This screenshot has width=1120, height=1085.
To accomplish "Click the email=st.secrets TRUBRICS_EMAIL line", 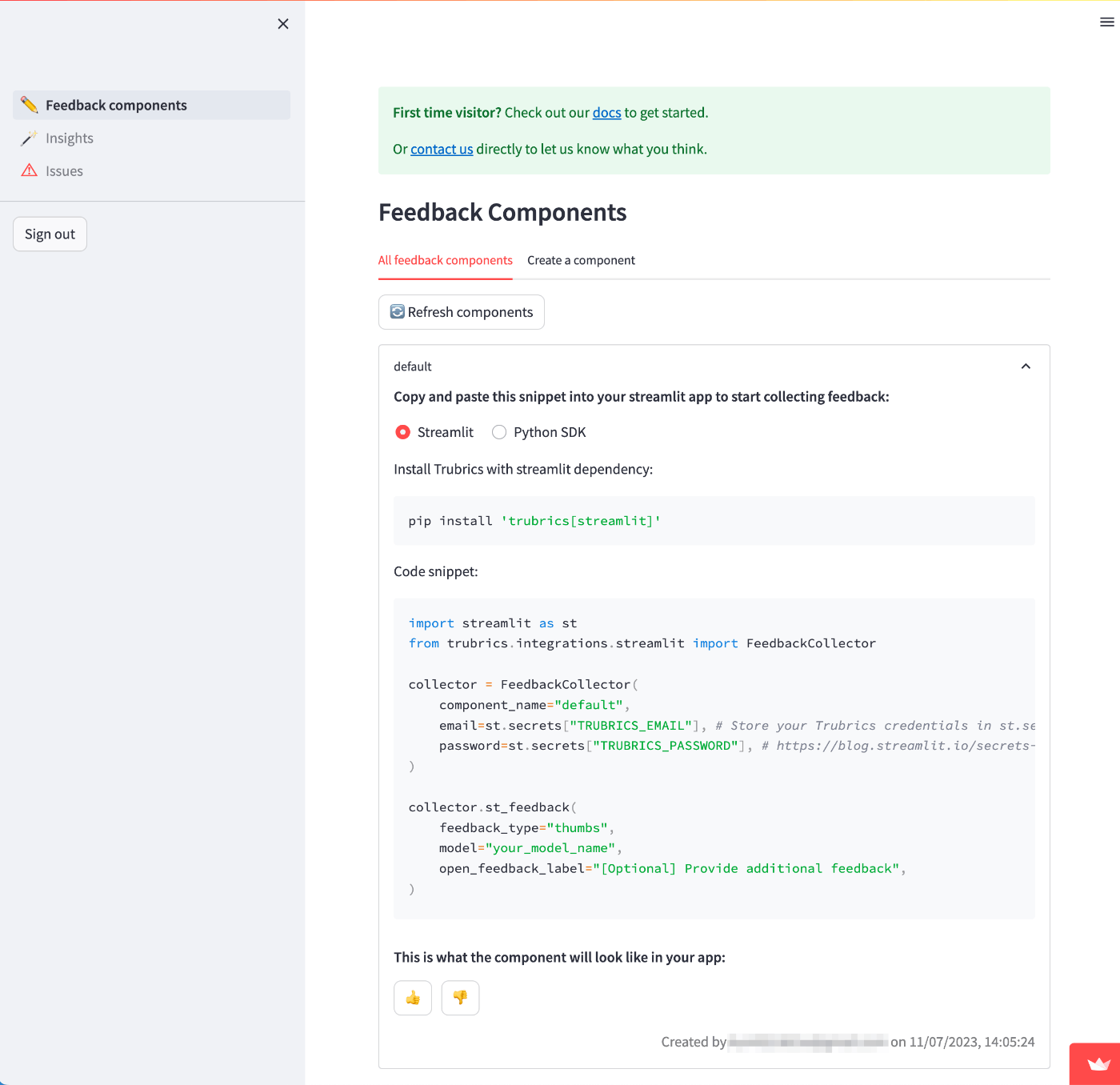I will pyautogui.click(x=737, y=726).
